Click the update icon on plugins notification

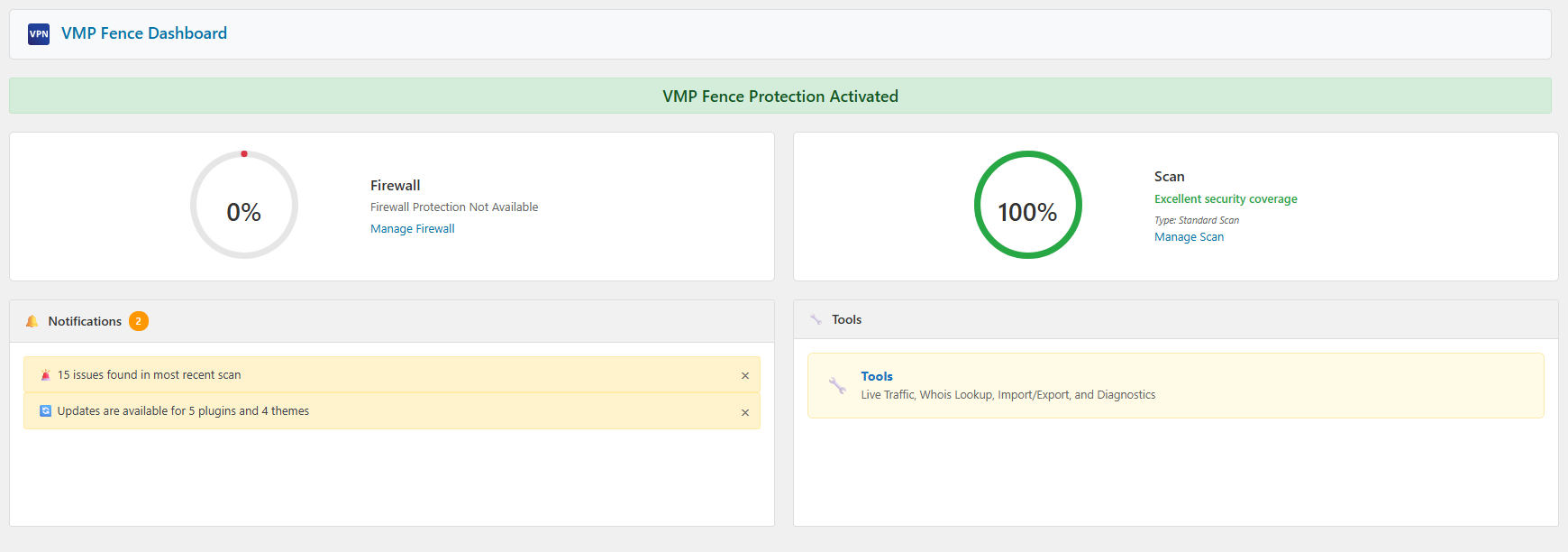(46, 410)
